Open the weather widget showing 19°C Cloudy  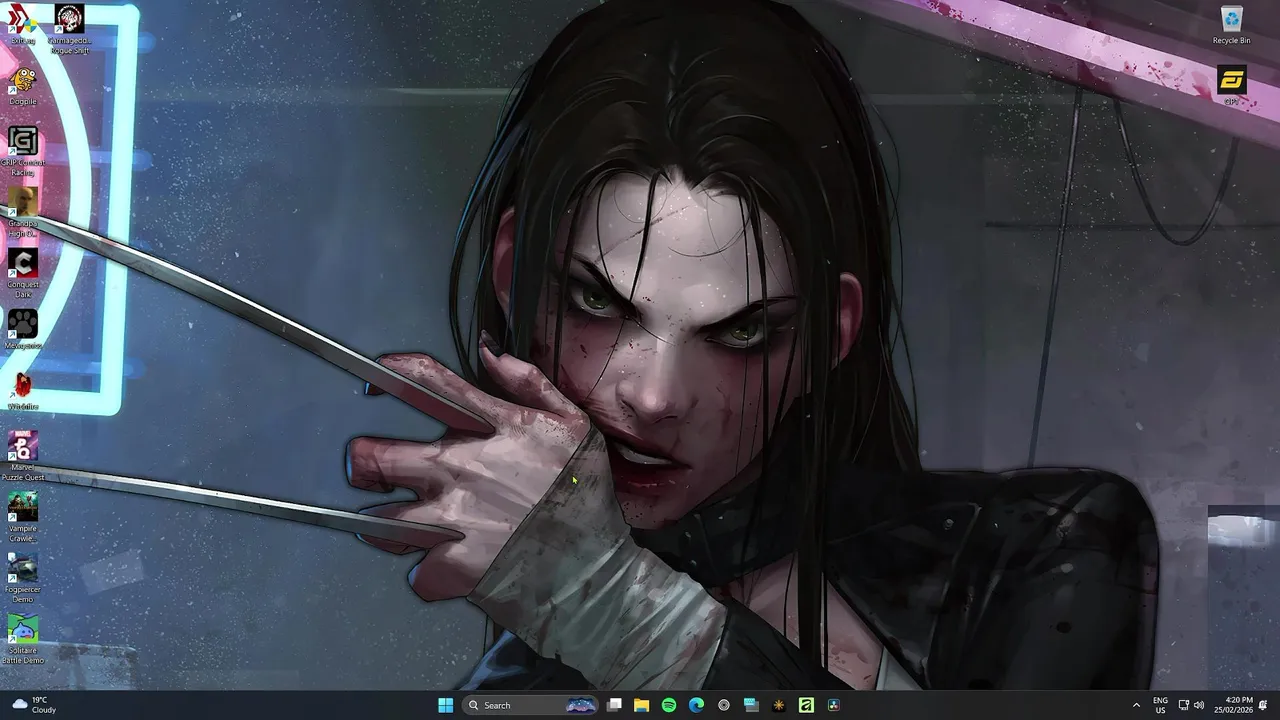(34, 705)
